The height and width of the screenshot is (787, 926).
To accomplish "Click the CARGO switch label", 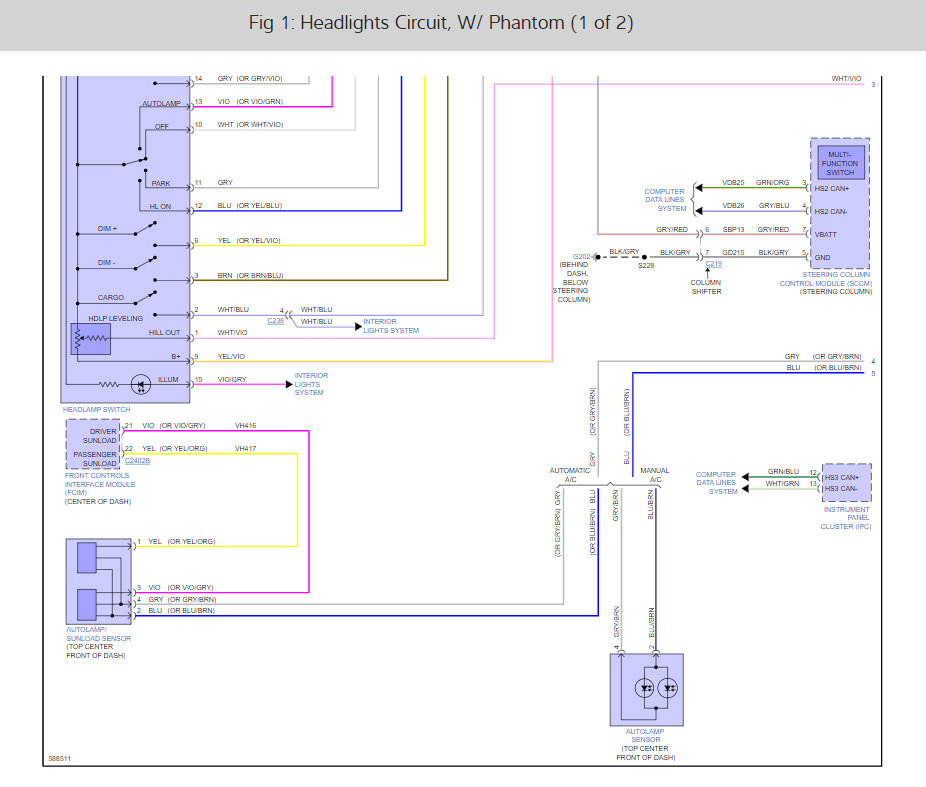I will 110,298.
